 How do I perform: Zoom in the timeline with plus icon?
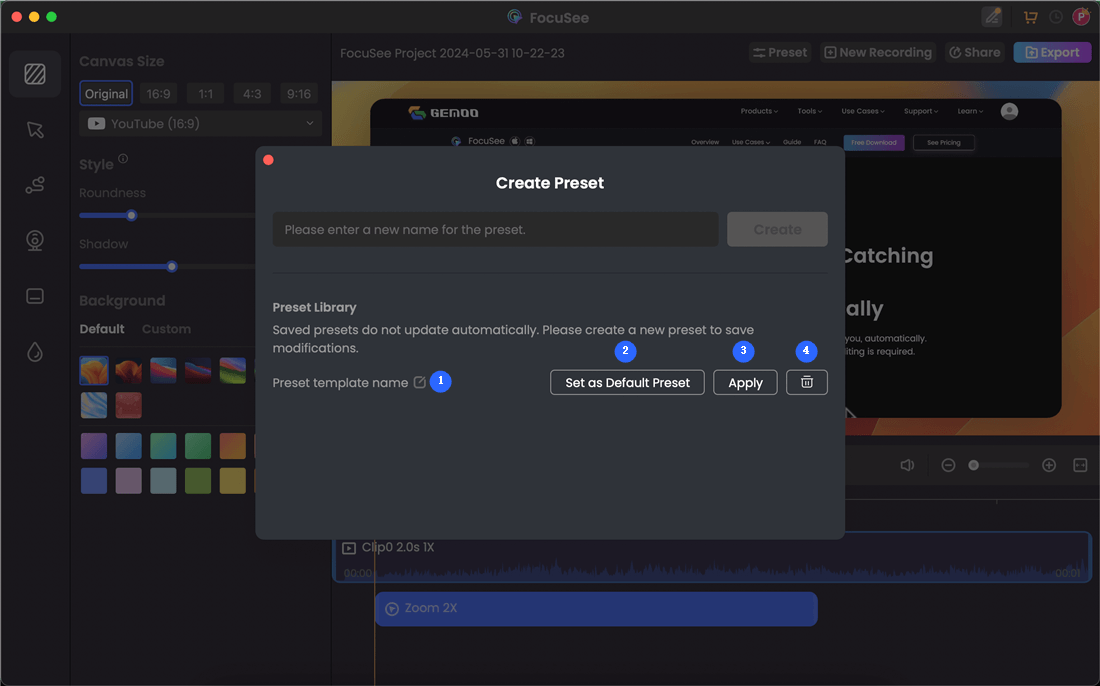pyautogui.click(x=1049, y=465)
